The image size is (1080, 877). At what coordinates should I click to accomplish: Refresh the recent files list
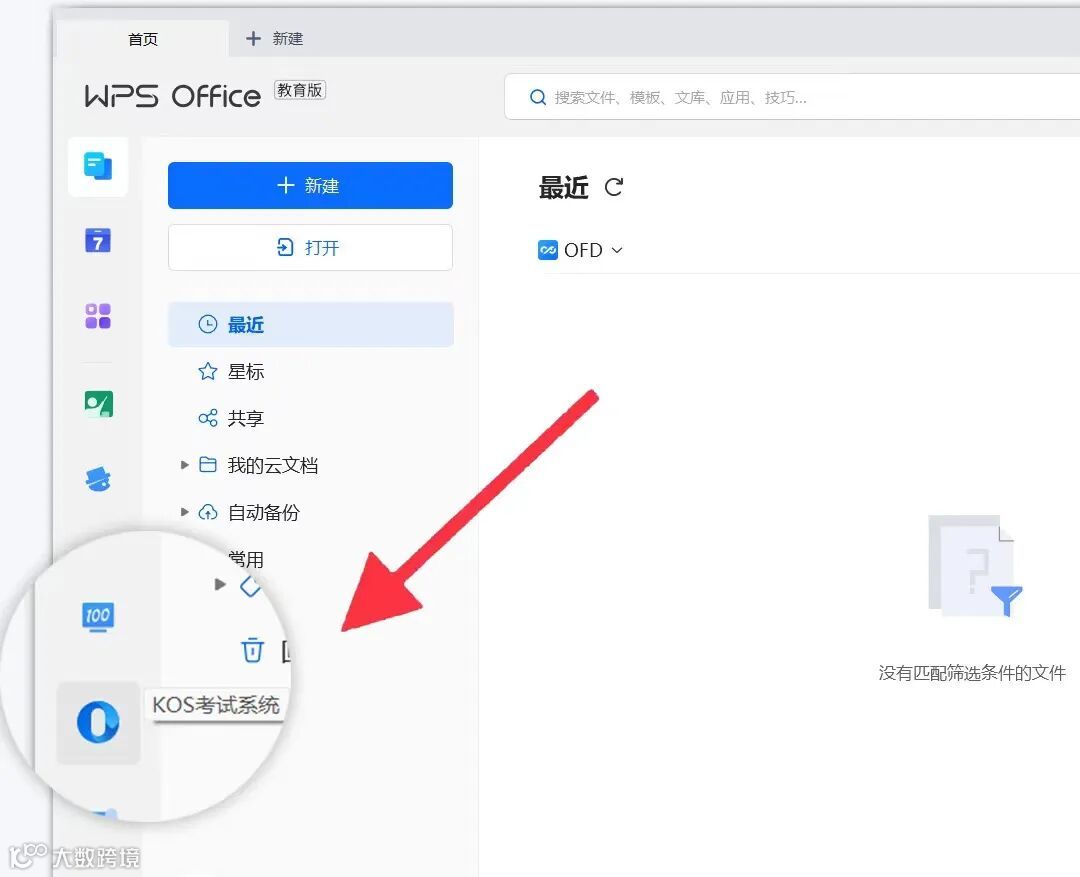[x=614, y=187]
